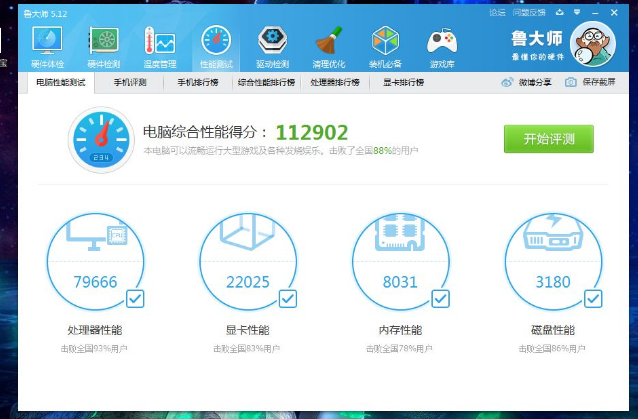The width and height of the screenshot is (638, 419).
Task: Open the 游戏库 game library controller
Action: 442,47
